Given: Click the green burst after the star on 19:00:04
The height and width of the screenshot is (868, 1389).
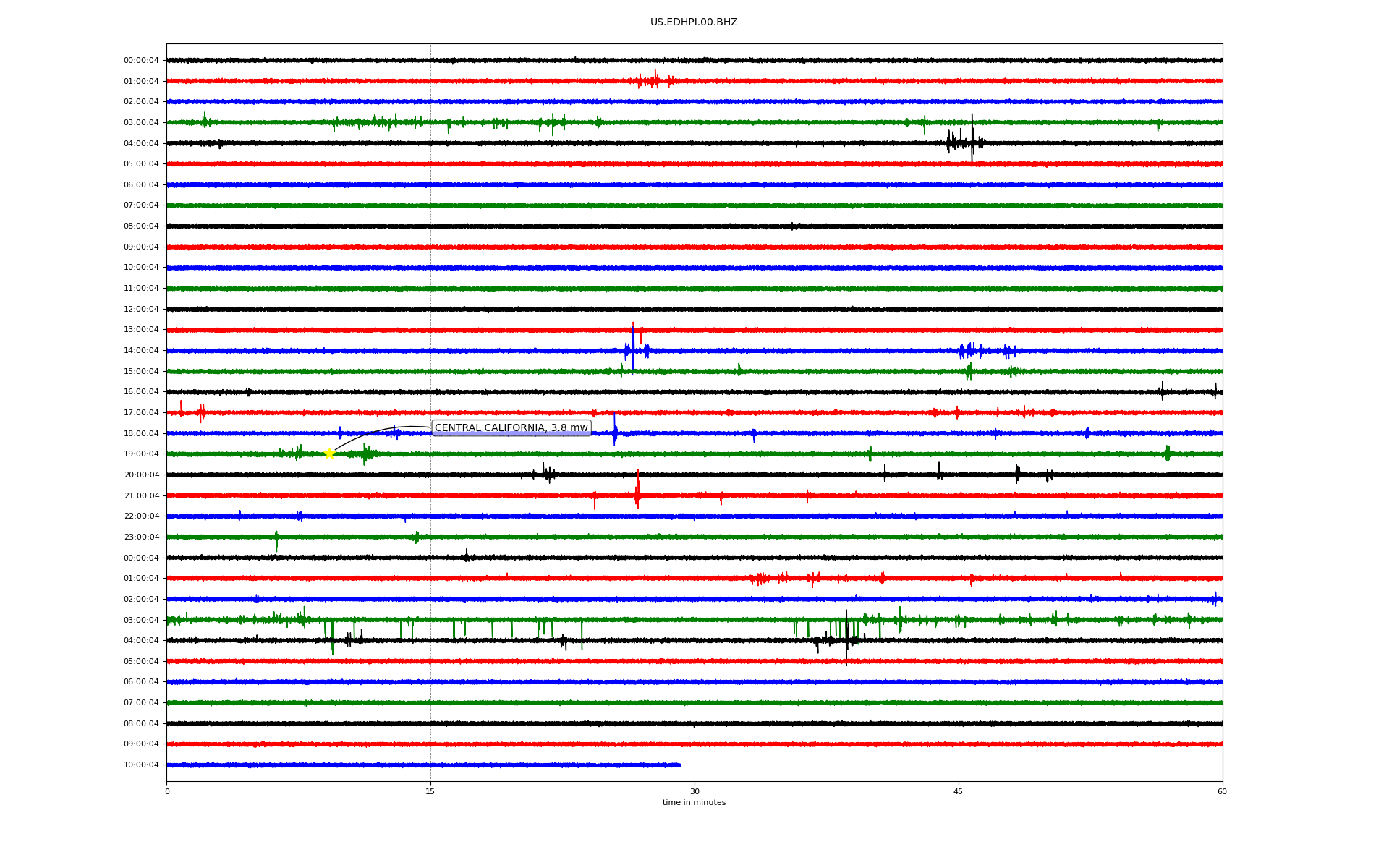Looking at the screenshot, I should [x=367, y=454].
